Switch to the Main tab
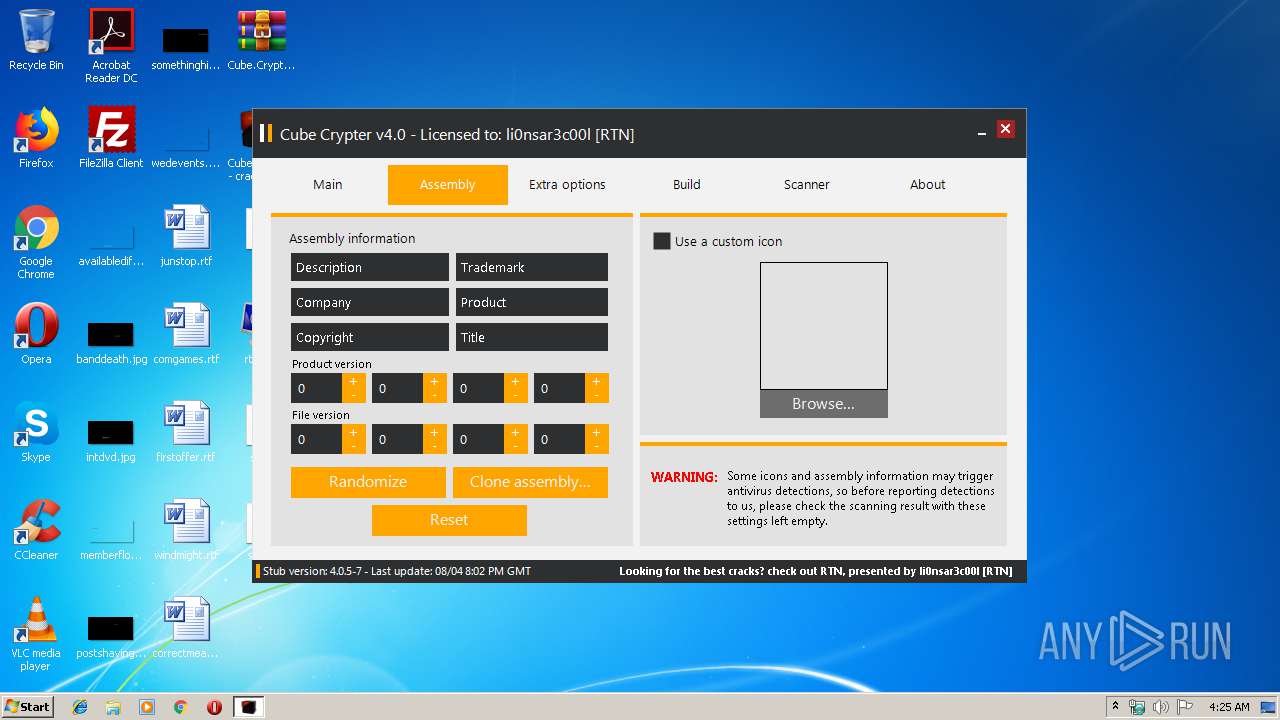The image size is (1280, 720). [x=328, y=185]
